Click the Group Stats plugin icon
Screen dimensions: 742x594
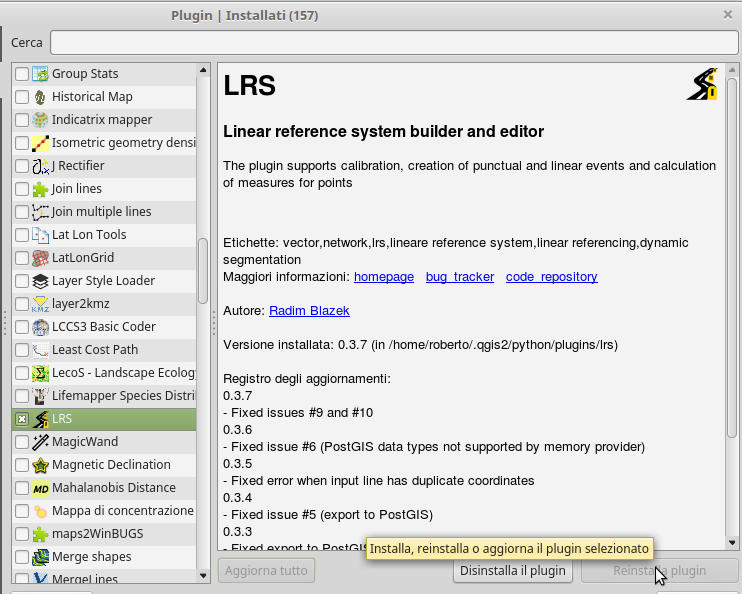(x=40, y=74)
